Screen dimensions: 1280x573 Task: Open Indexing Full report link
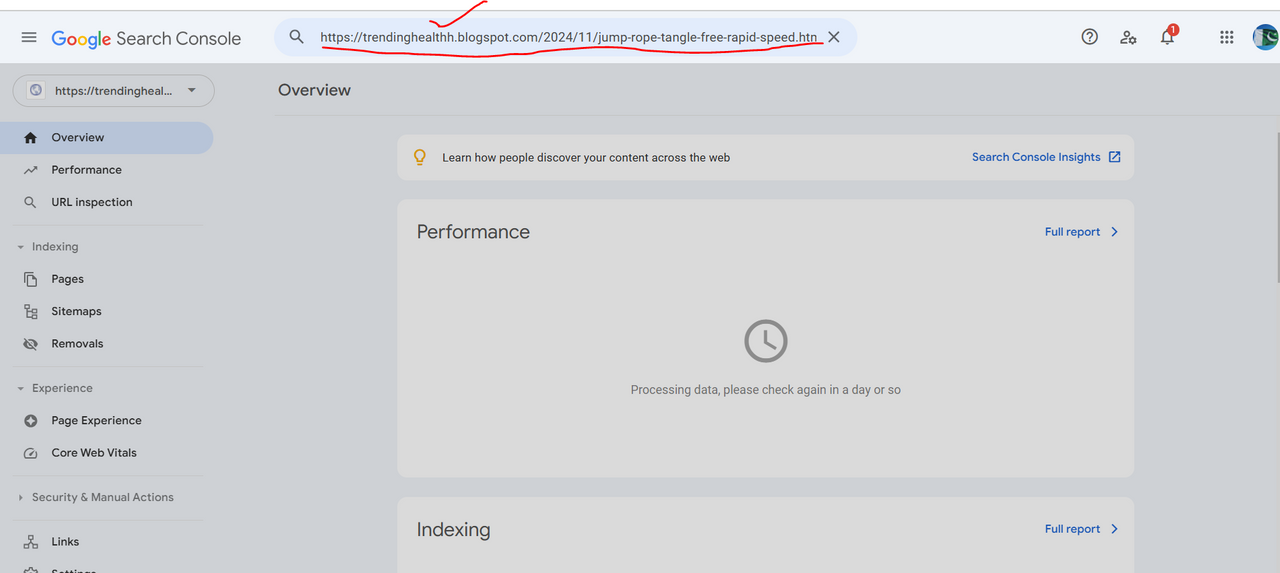[1082, 529]
